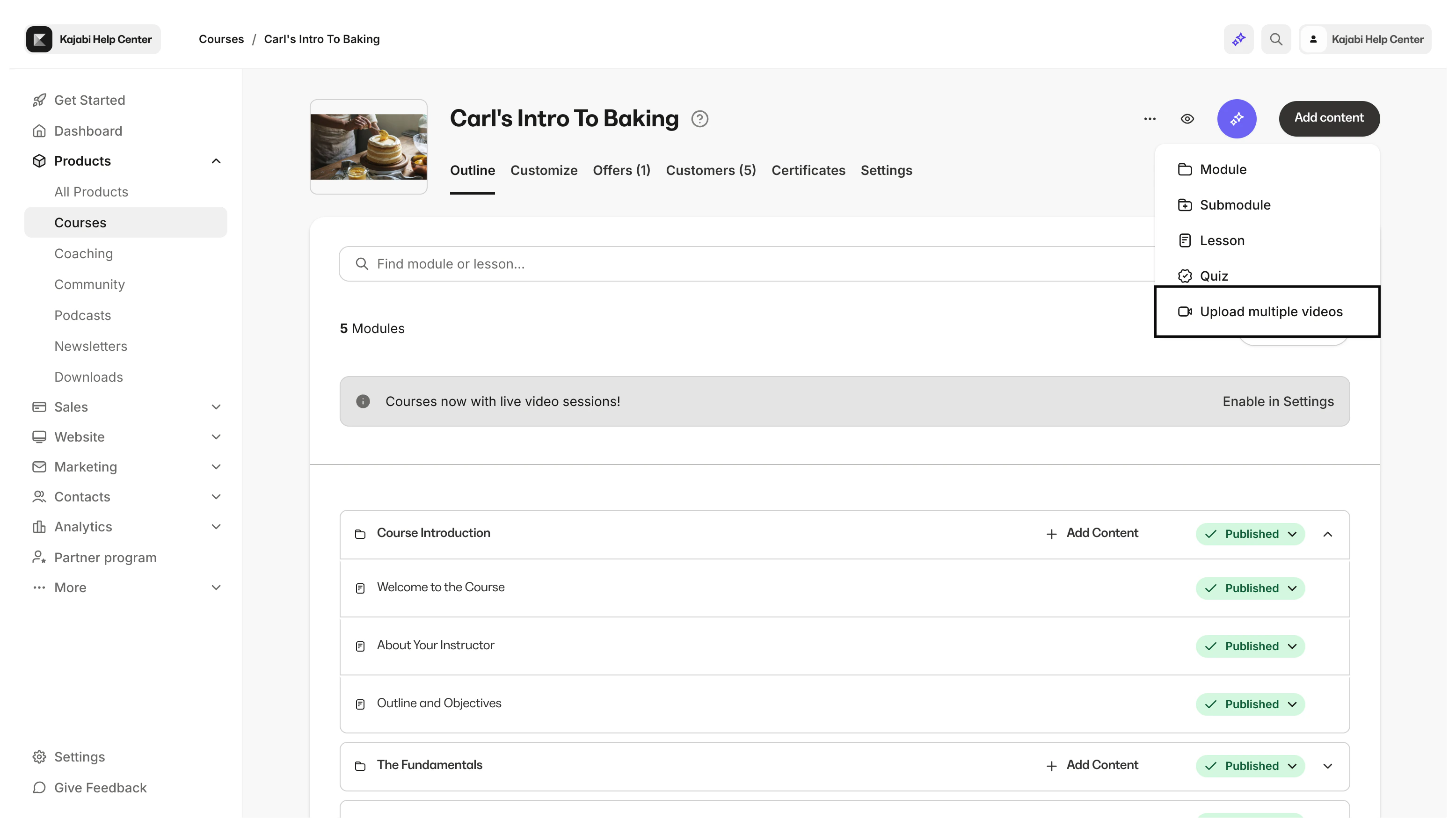Image resolution: width=1456 pixels, height=827 pixels.
Task: Choose Quiz from Add content menu
Action: [1214, 276]
